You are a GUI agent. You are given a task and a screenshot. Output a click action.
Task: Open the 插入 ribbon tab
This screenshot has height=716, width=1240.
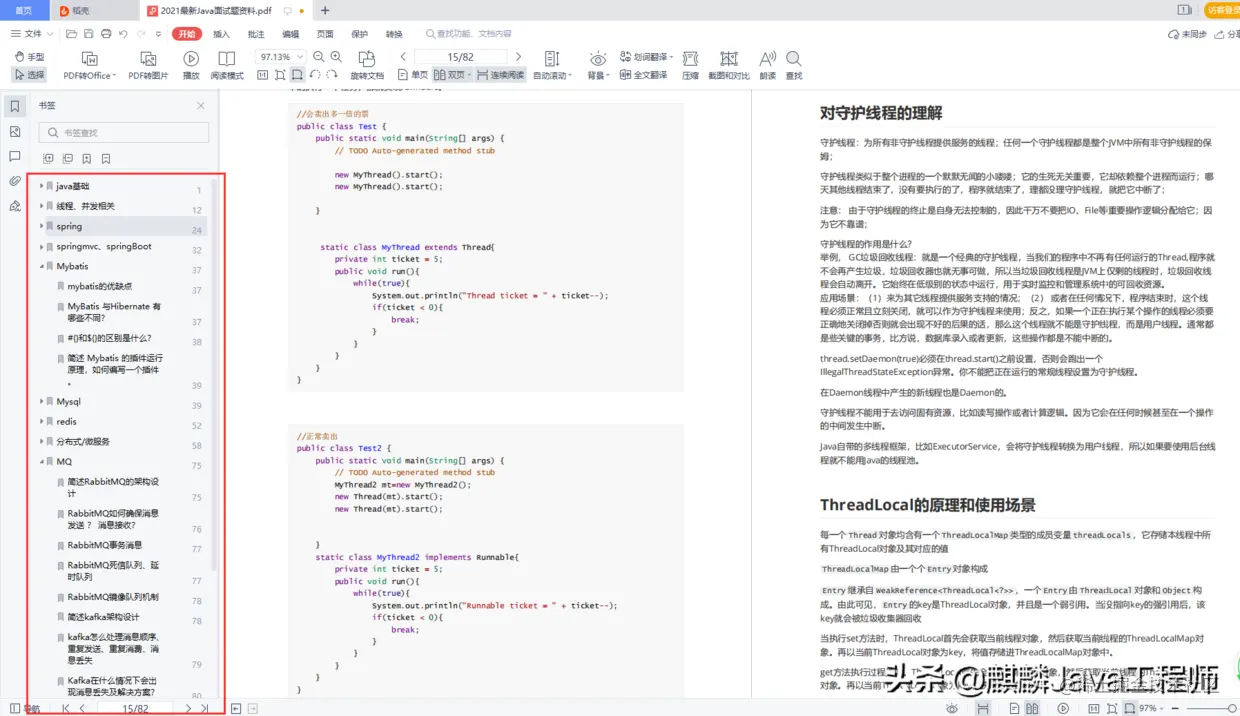(221, 34)
